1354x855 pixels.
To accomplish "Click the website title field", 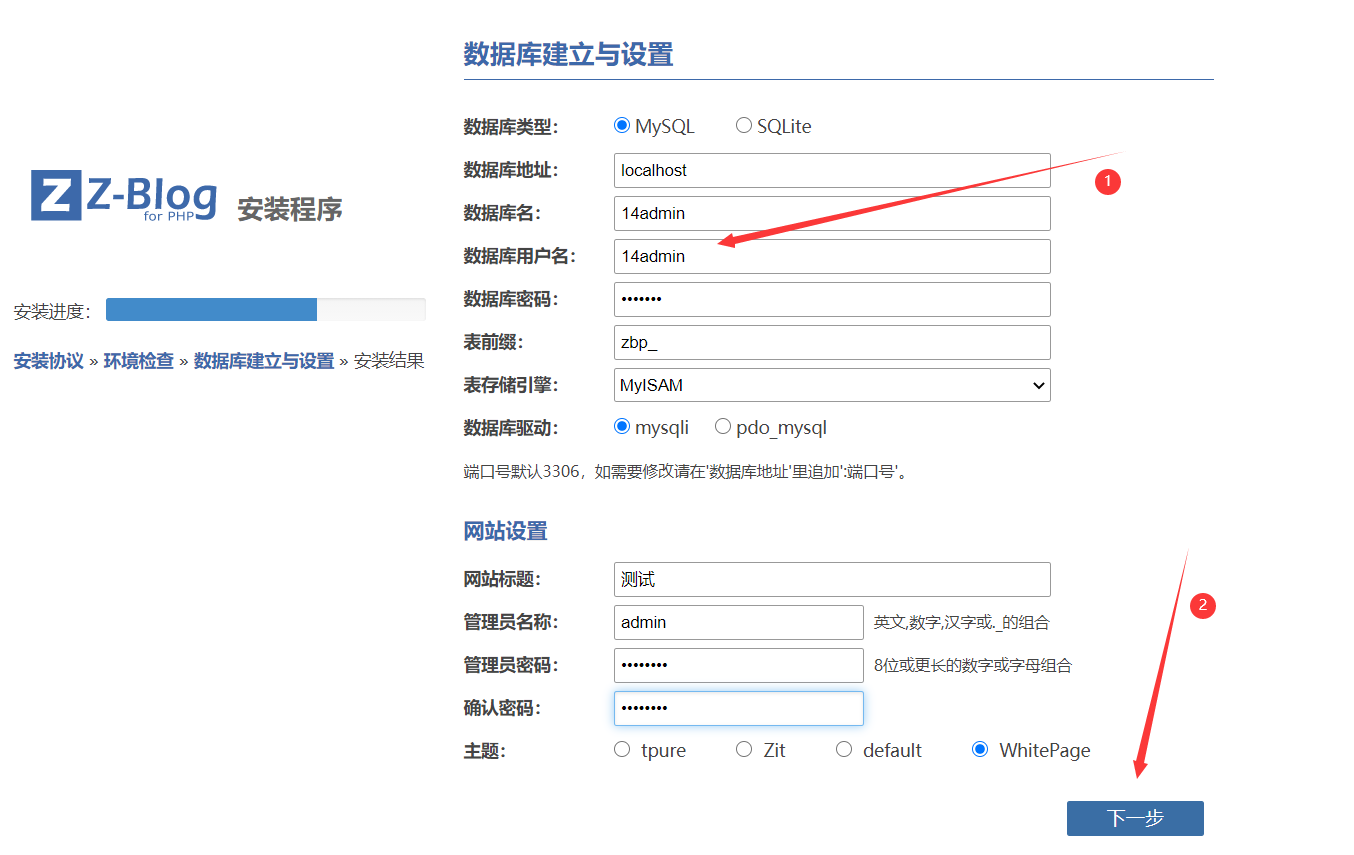I will 832,579.
